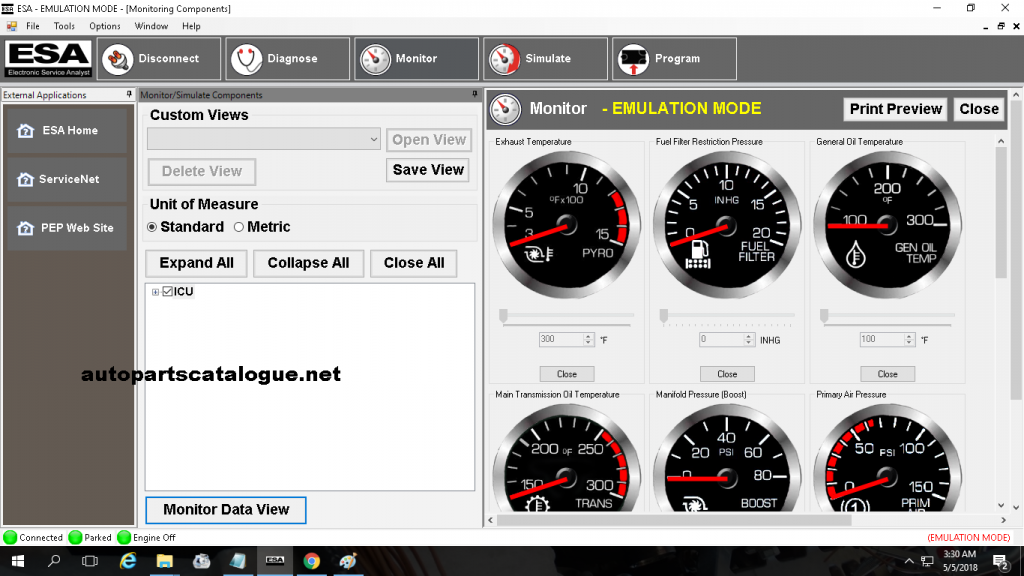Open Print Preview
The image size is (1024, 576).
[894, 109]
